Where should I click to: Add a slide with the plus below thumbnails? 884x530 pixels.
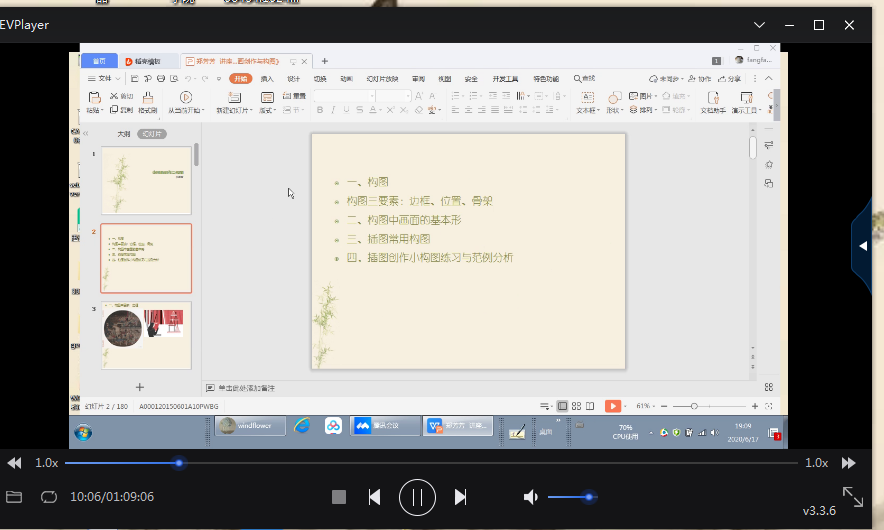(140, 387)
